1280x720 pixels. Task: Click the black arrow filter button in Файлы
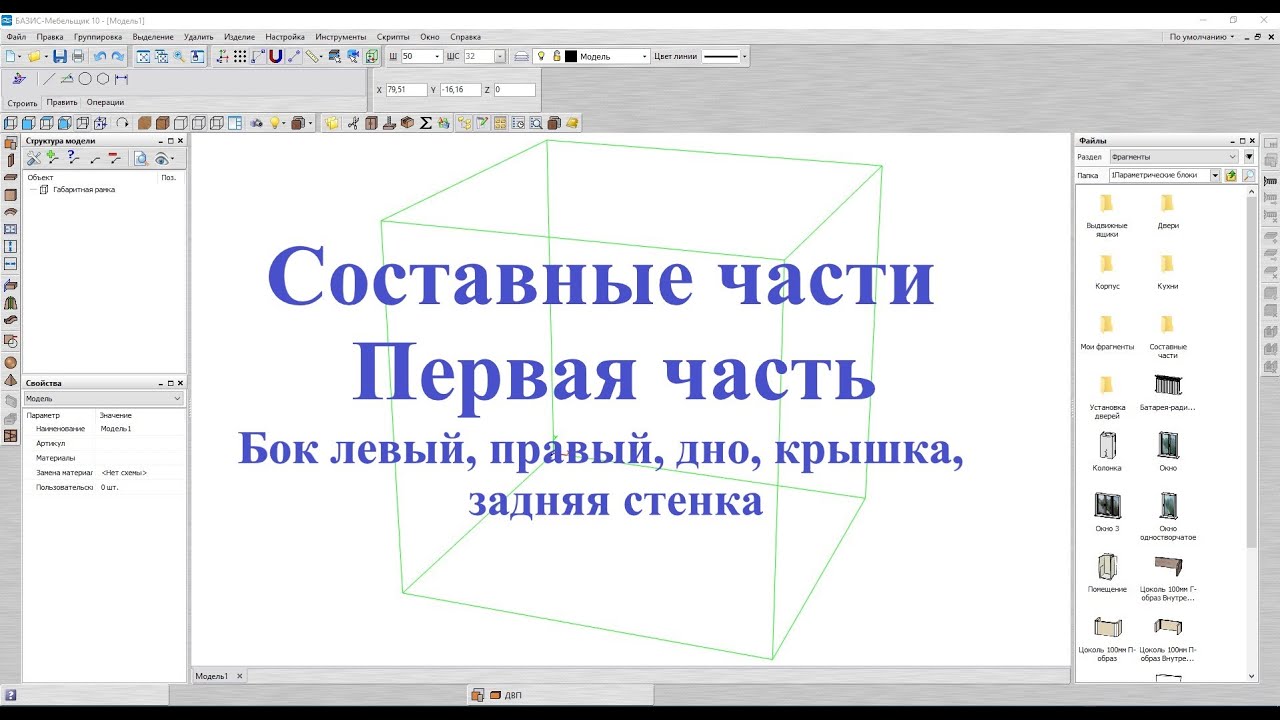1249,157
